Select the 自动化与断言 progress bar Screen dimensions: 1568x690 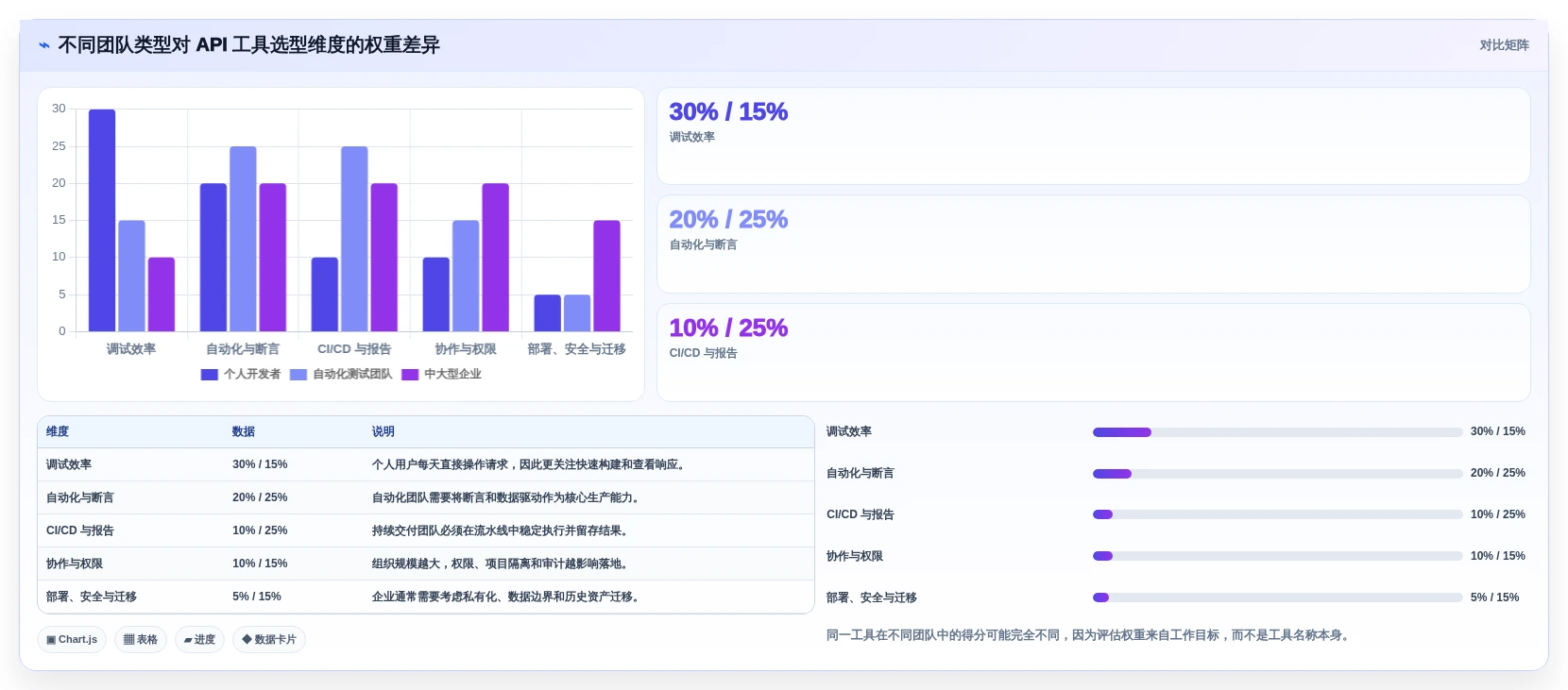[x=1277, y=474]
